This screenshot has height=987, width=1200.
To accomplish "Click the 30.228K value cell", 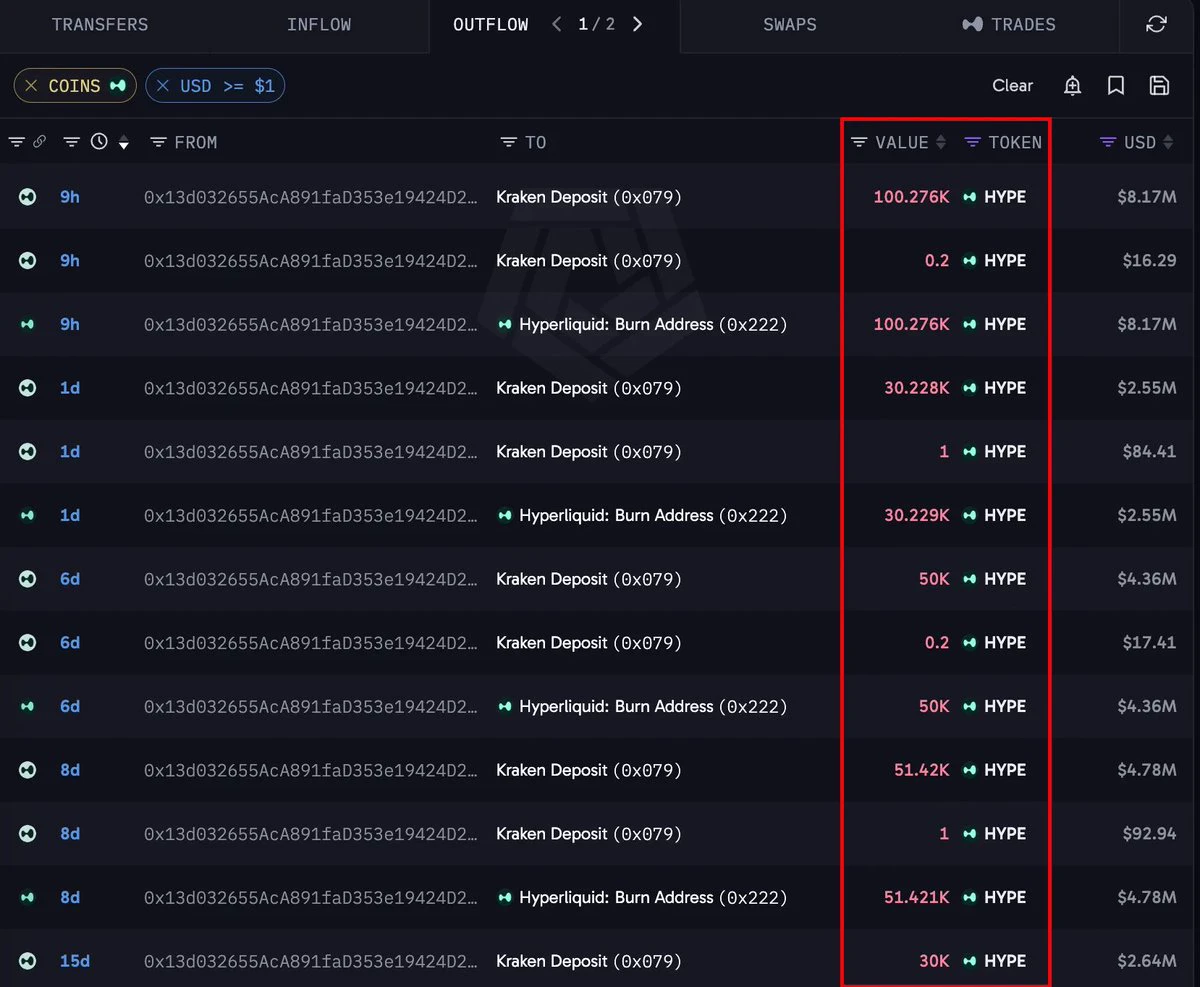I will (917, 388).
